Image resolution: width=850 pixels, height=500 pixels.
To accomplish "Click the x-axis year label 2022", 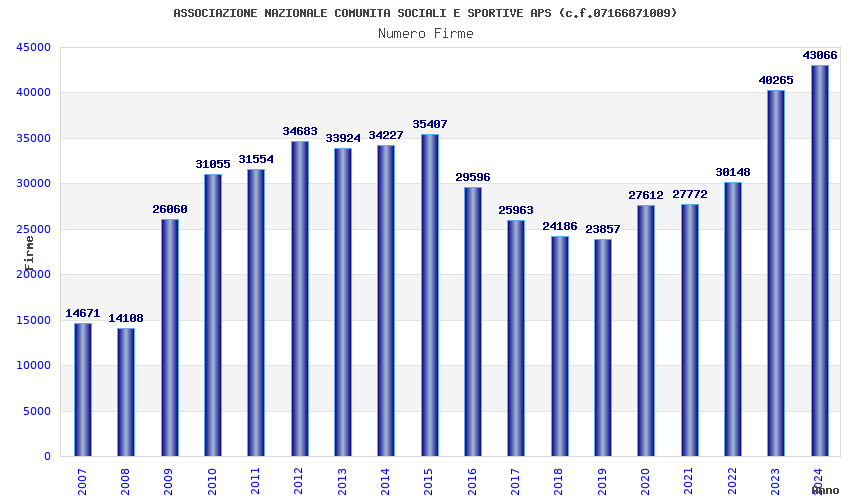I will (x=732, y=482).
